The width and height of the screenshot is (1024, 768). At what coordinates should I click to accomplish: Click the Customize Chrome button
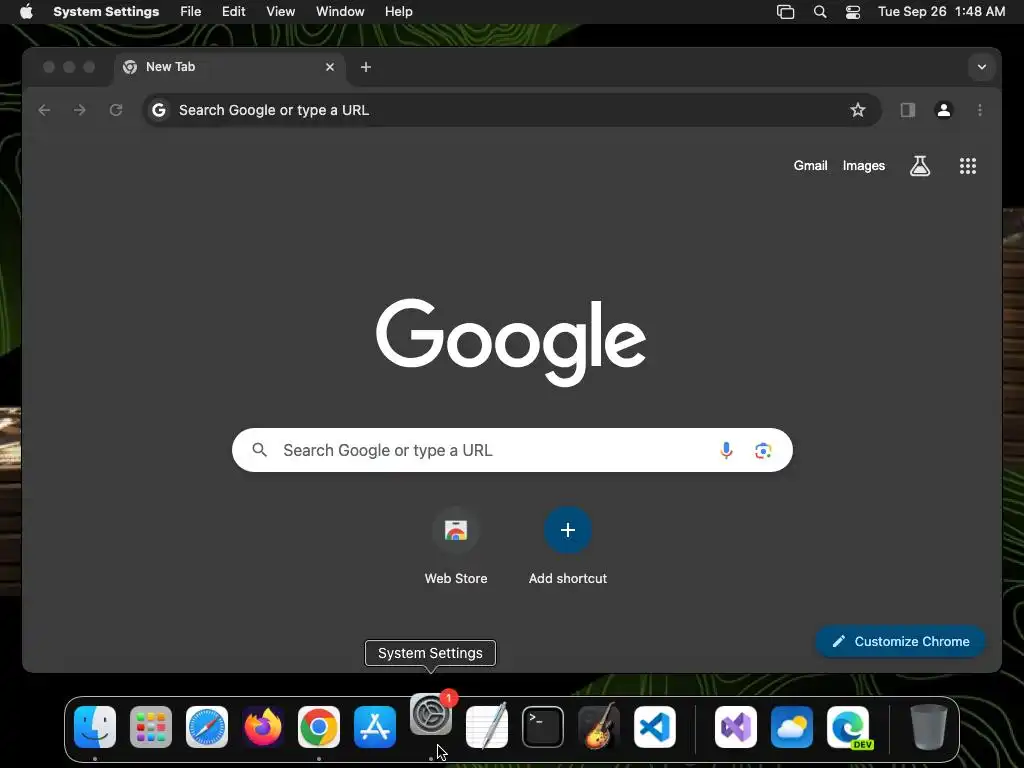click(900, 642)
